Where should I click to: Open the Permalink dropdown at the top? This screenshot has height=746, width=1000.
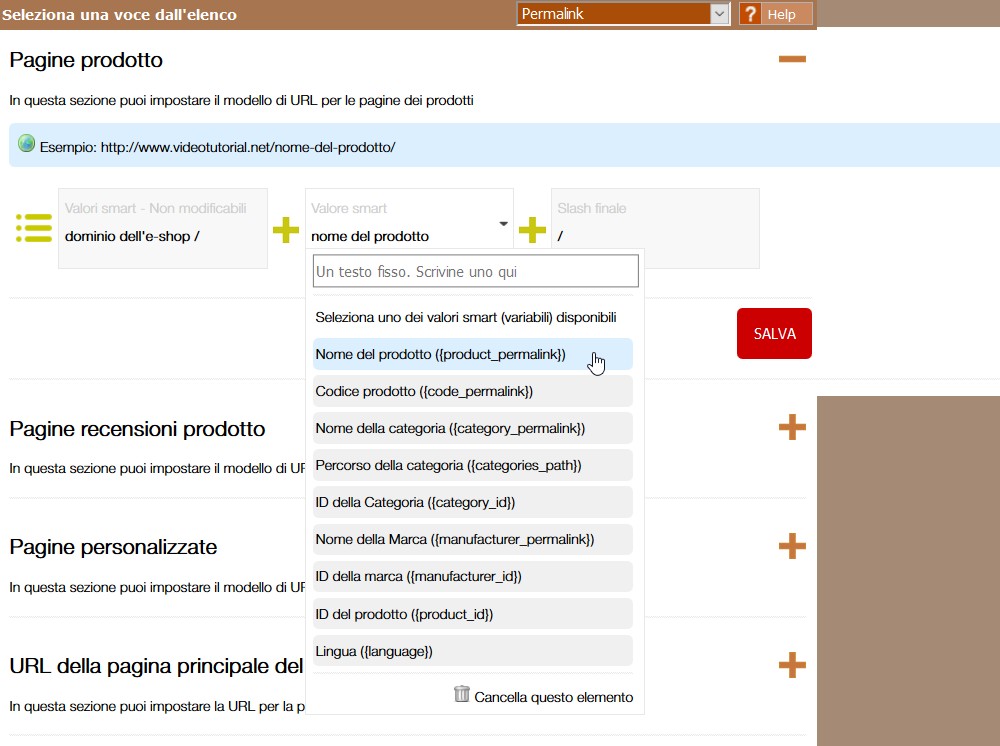tap(623, 14)
